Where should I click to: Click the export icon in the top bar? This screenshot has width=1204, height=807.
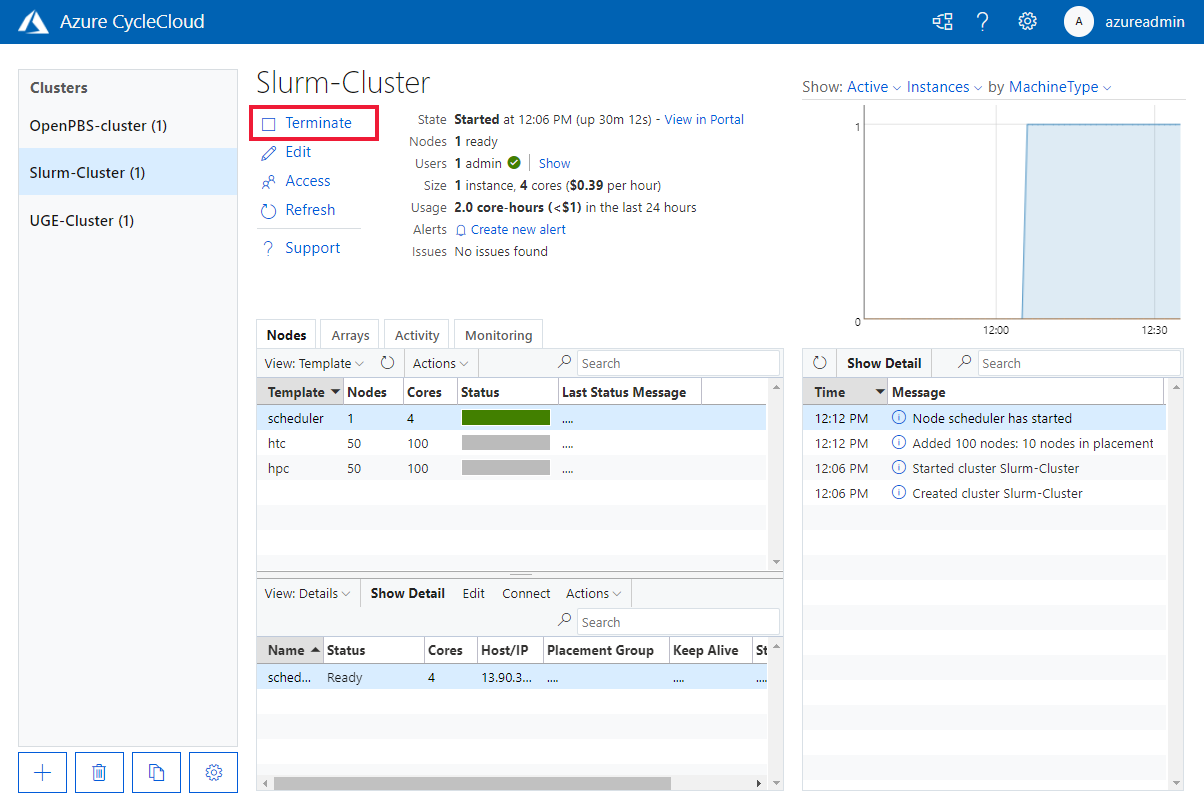pos(941,21)
